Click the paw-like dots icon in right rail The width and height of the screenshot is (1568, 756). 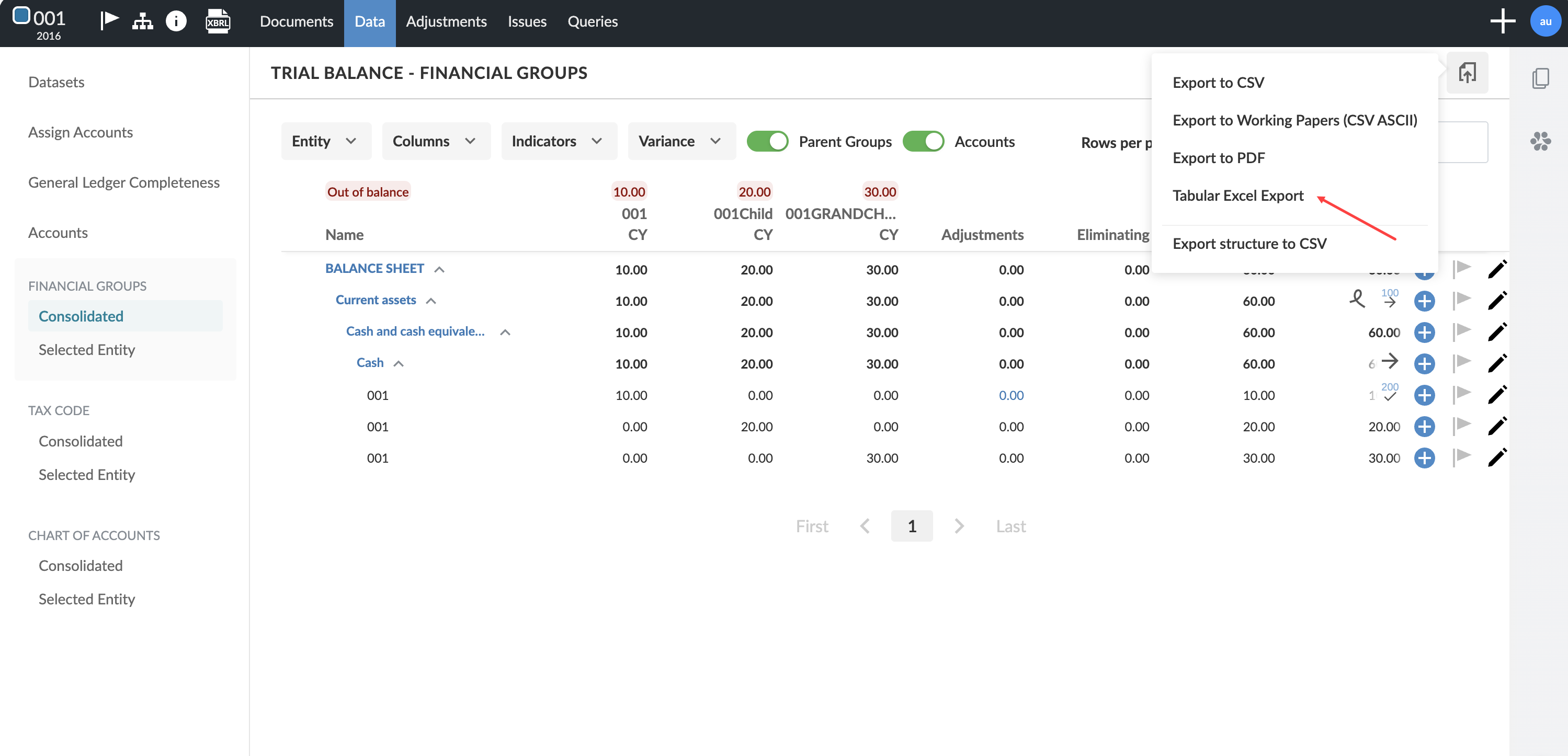(x=1540, y=141)
